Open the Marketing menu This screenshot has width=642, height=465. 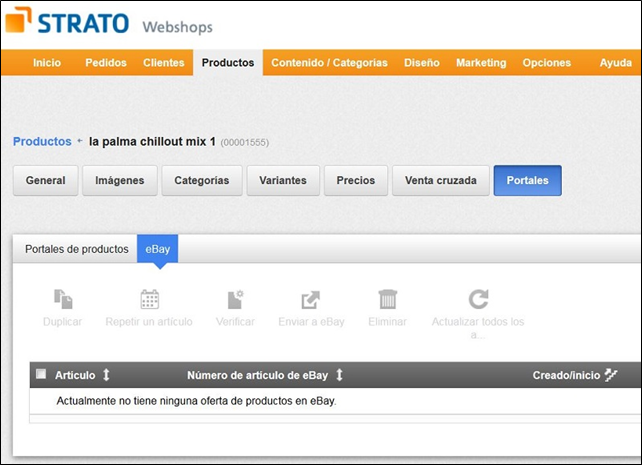[x=481, y=63]
